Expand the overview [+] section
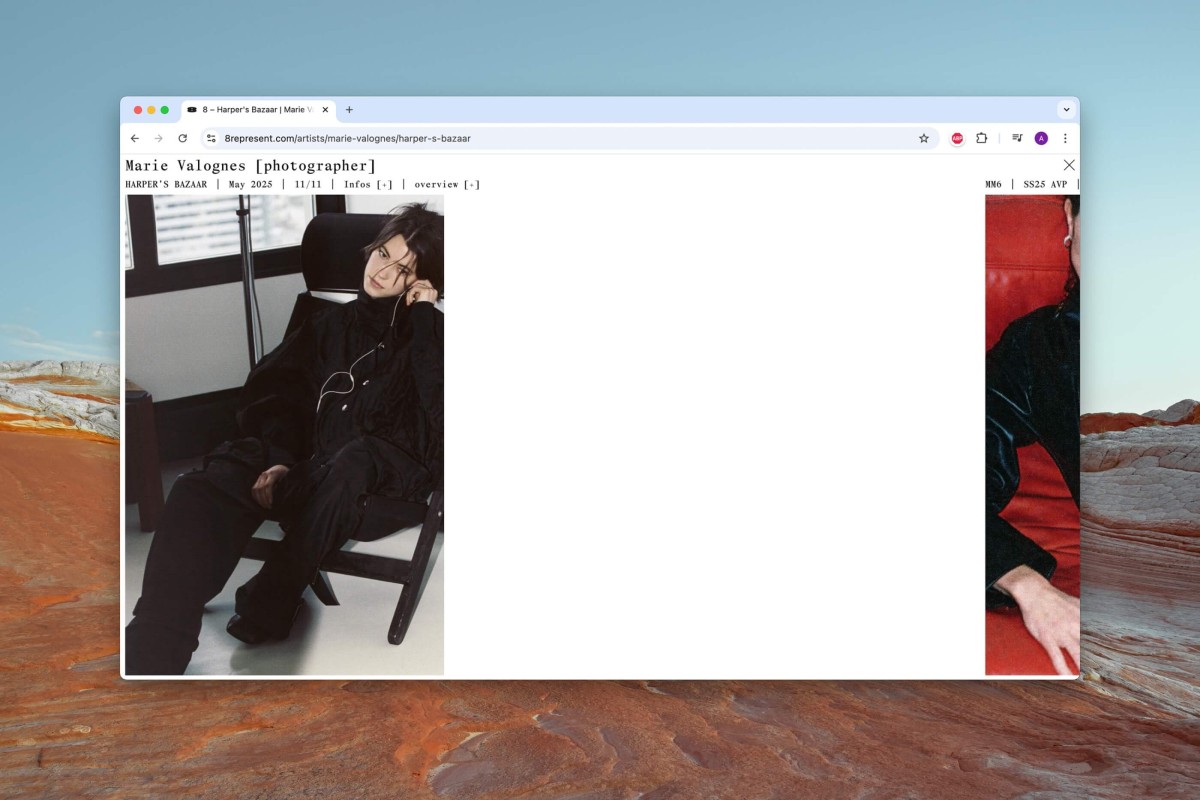The width and height of the screenshot is (1200, 800). pyautogui.click(x=447, y=185)
